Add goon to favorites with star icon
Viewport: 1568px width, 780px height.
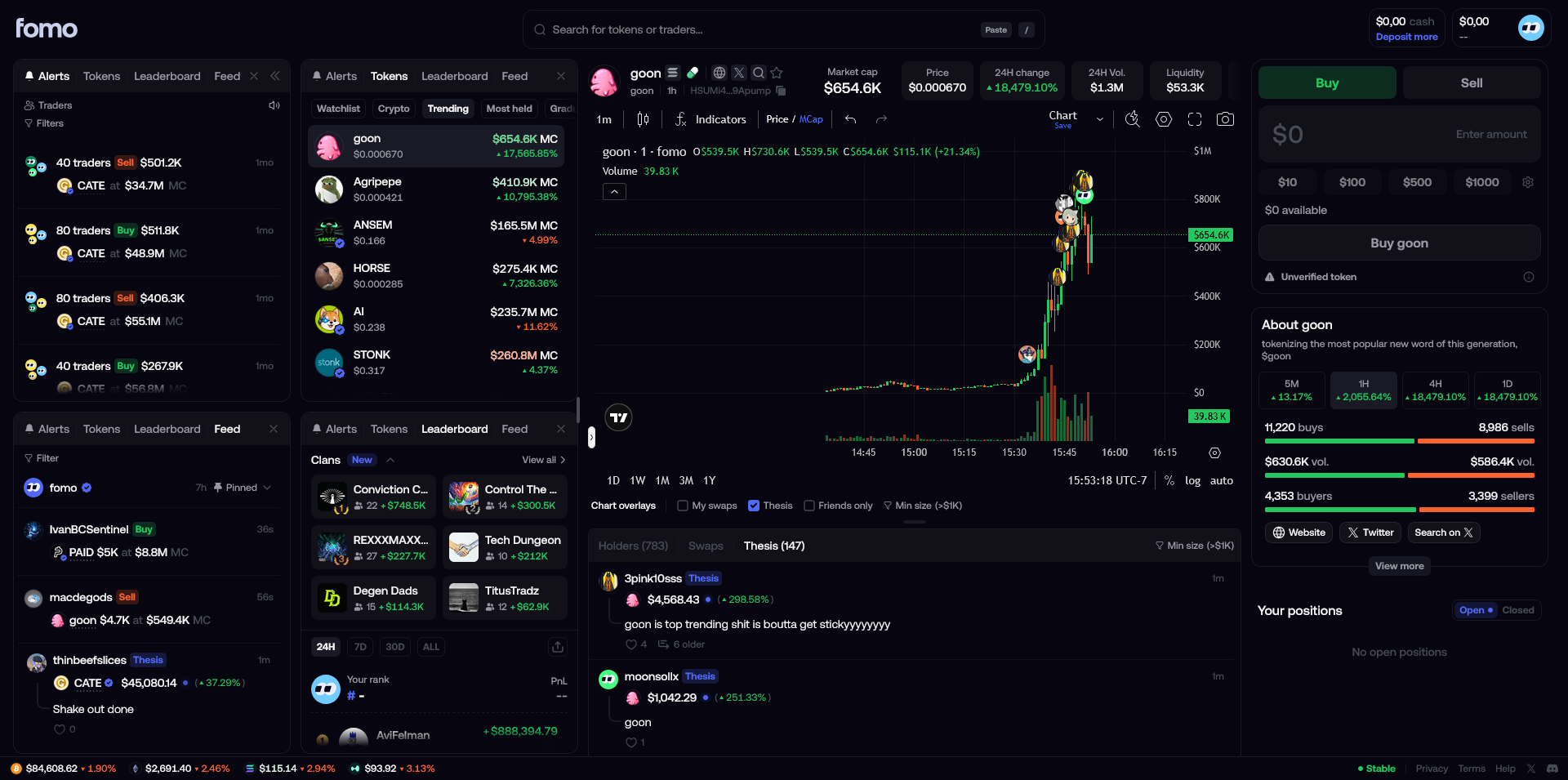tap(777, 73)
